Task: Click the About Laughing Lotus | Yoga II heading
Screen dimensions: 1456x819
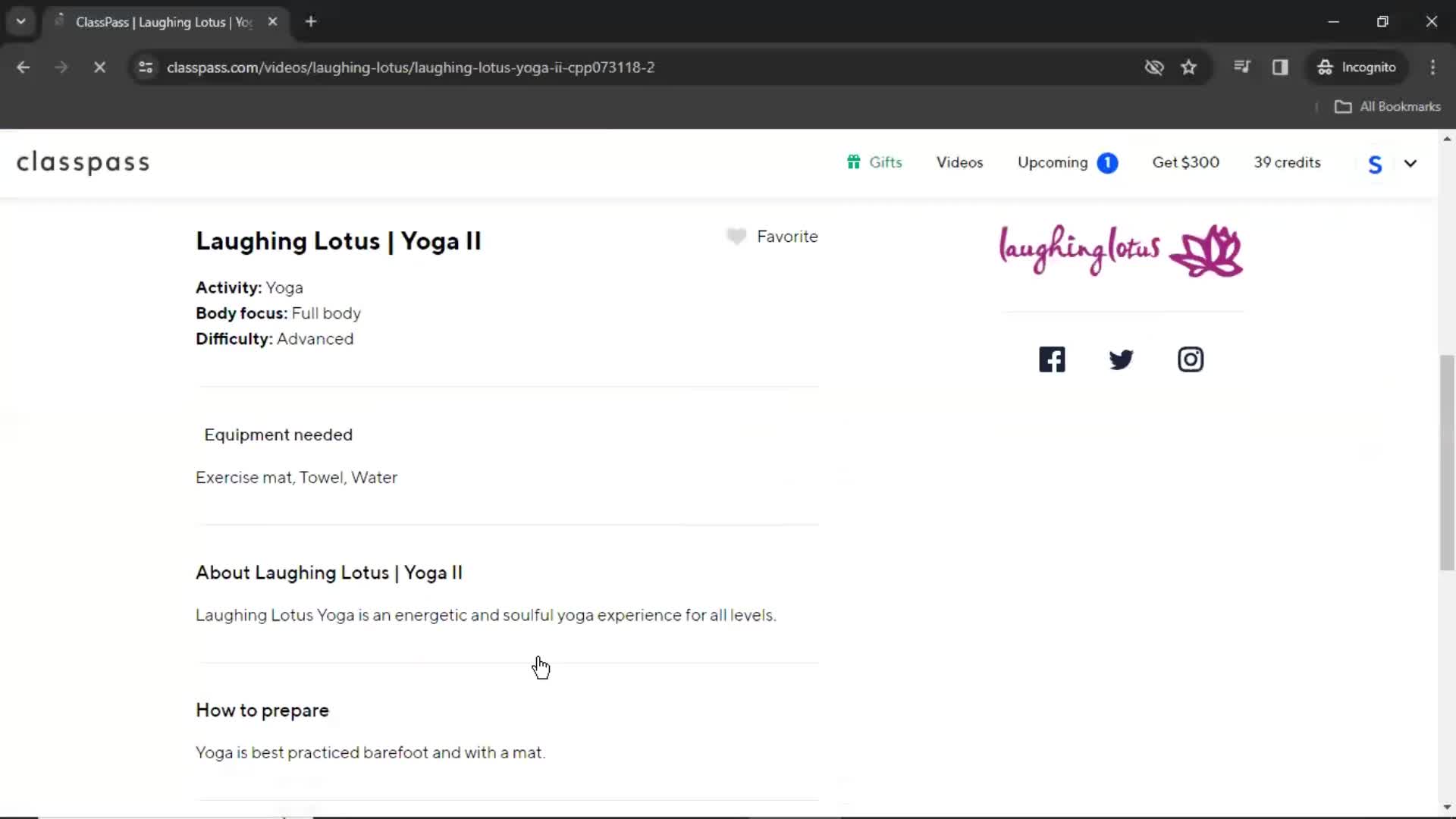Action: tap(329, 573)
